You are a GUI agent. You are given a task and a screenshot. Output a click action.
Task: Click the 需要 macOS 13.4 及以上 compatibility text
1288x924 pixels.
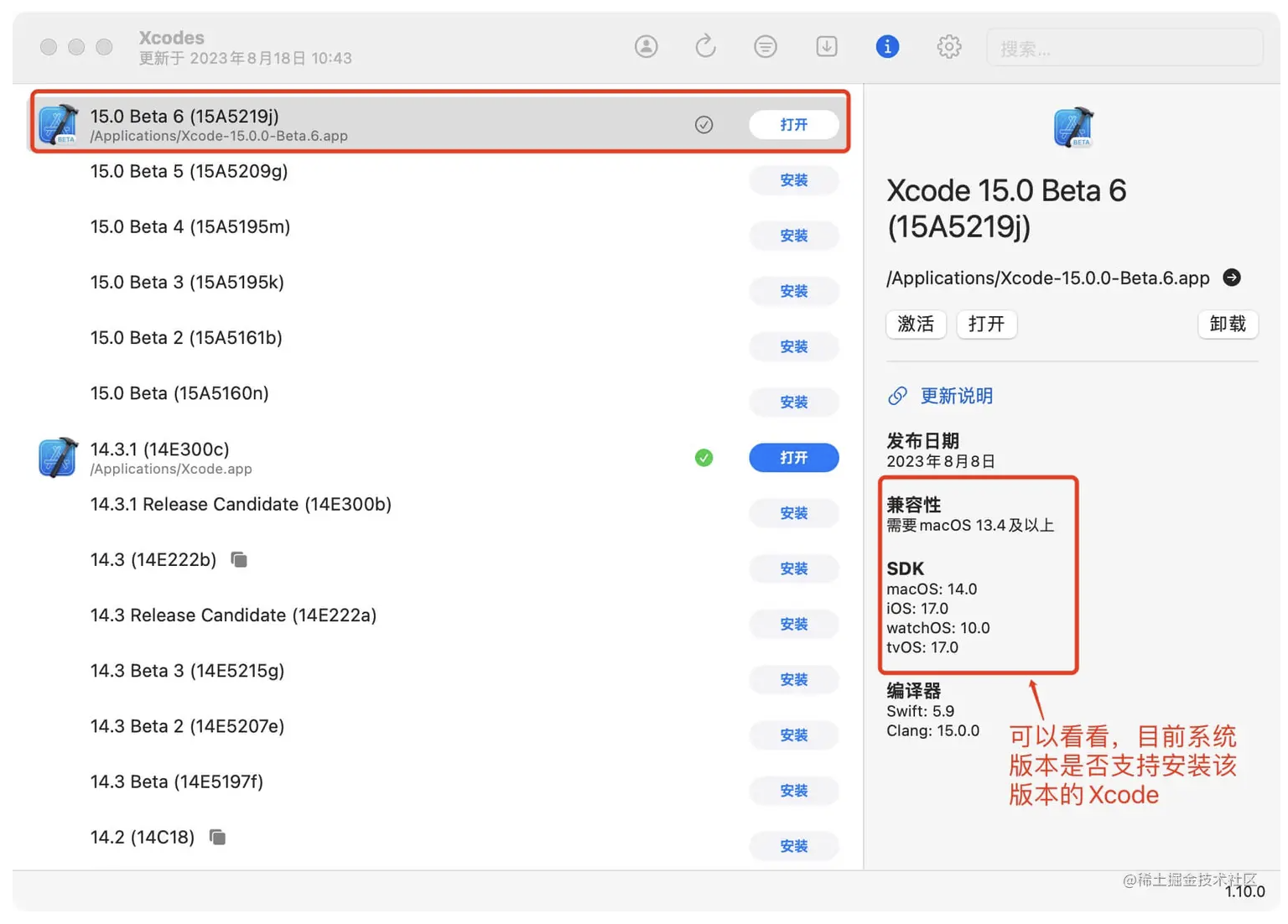point(970,526)
